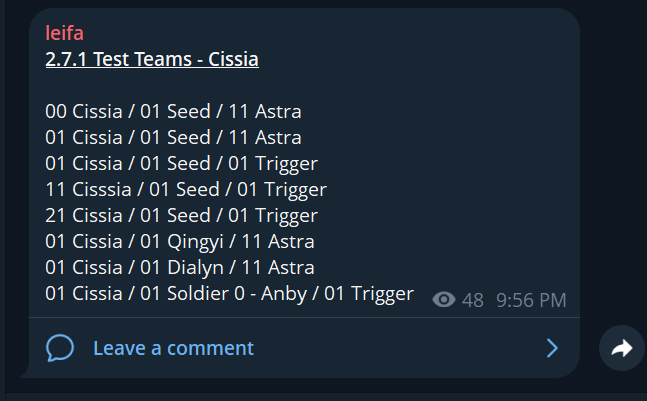Click the eye views icon
The image size is (647, 401).
coord(444,300)
